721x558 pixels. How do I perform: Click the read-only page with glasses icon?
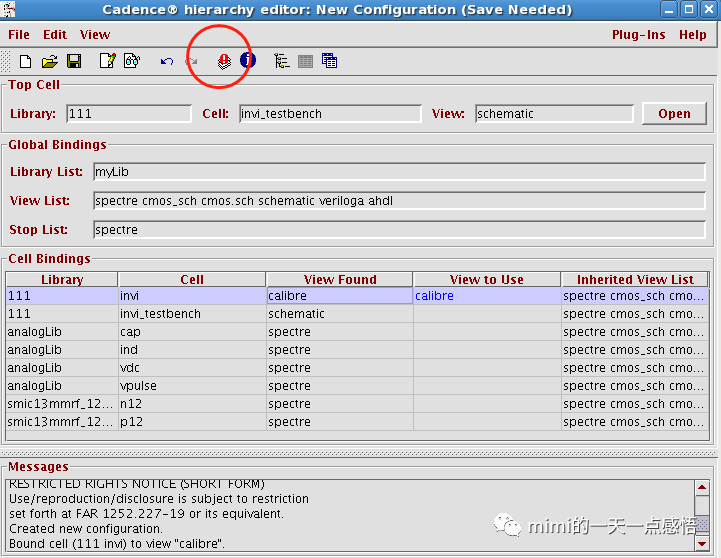click(x=132, y=61)
